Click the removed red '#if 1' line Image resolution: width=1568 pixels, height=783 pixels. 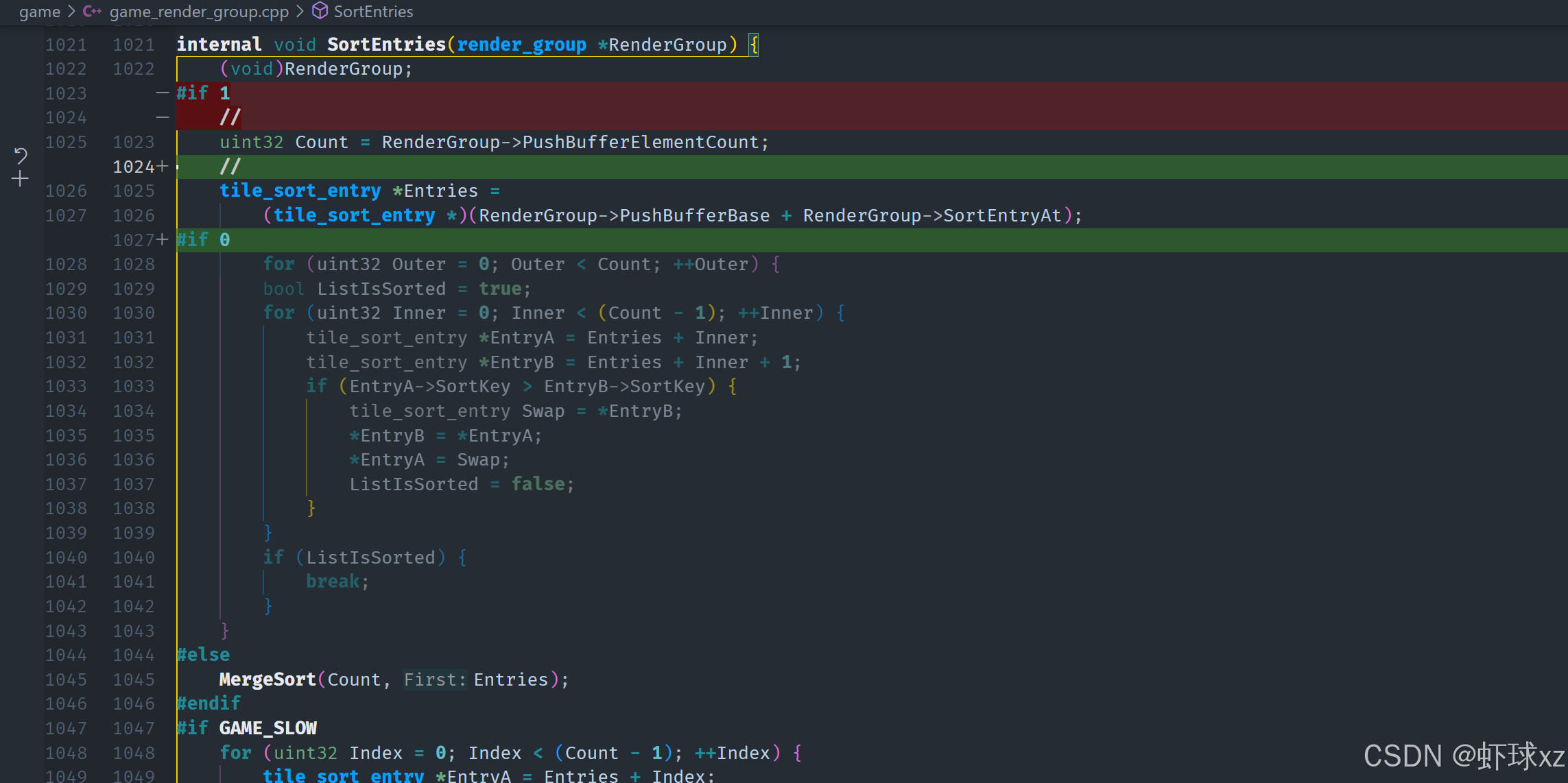[x=204, y=93]
